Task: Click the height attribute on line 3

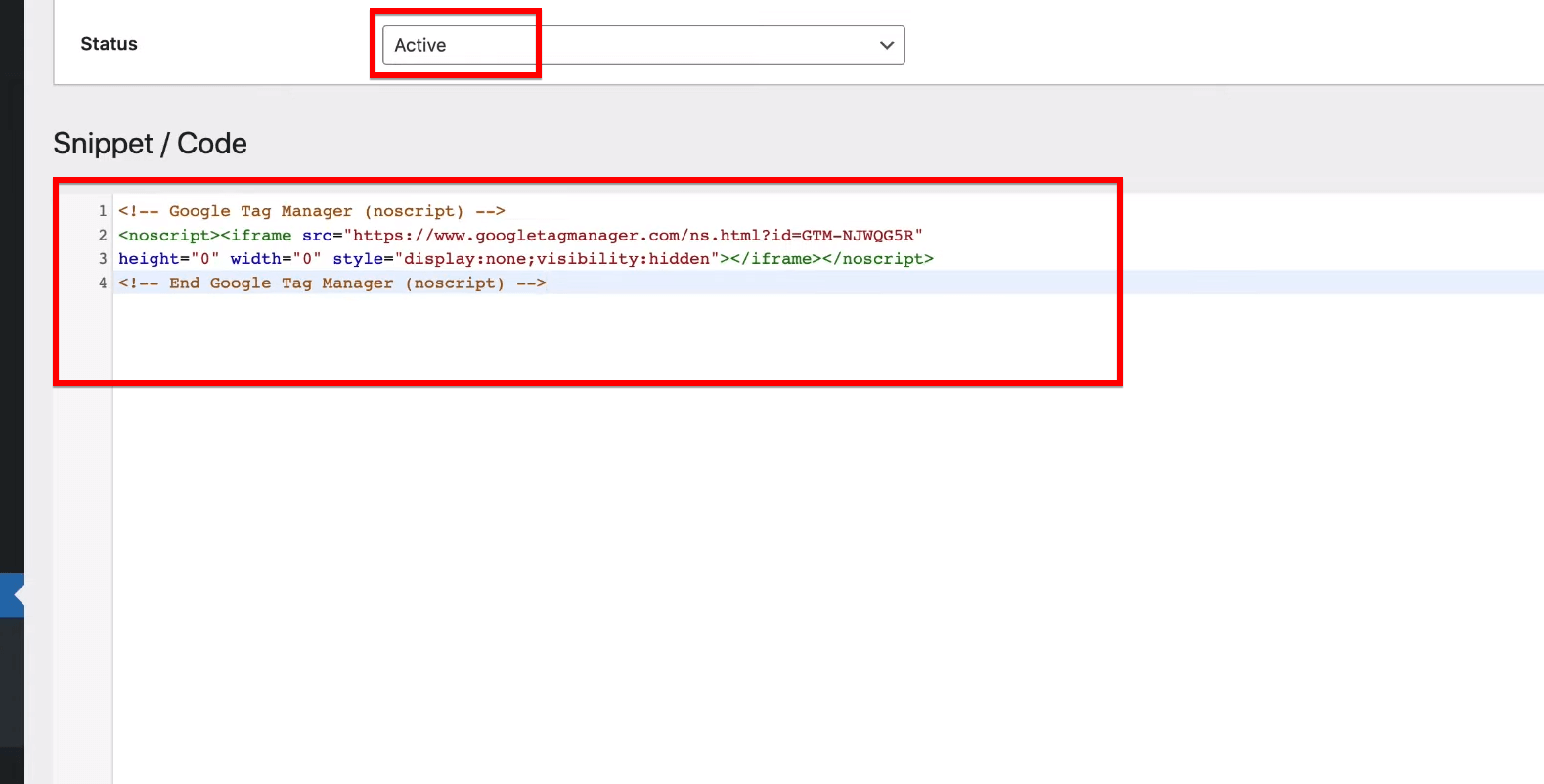Action: click(x=149, y=259)
